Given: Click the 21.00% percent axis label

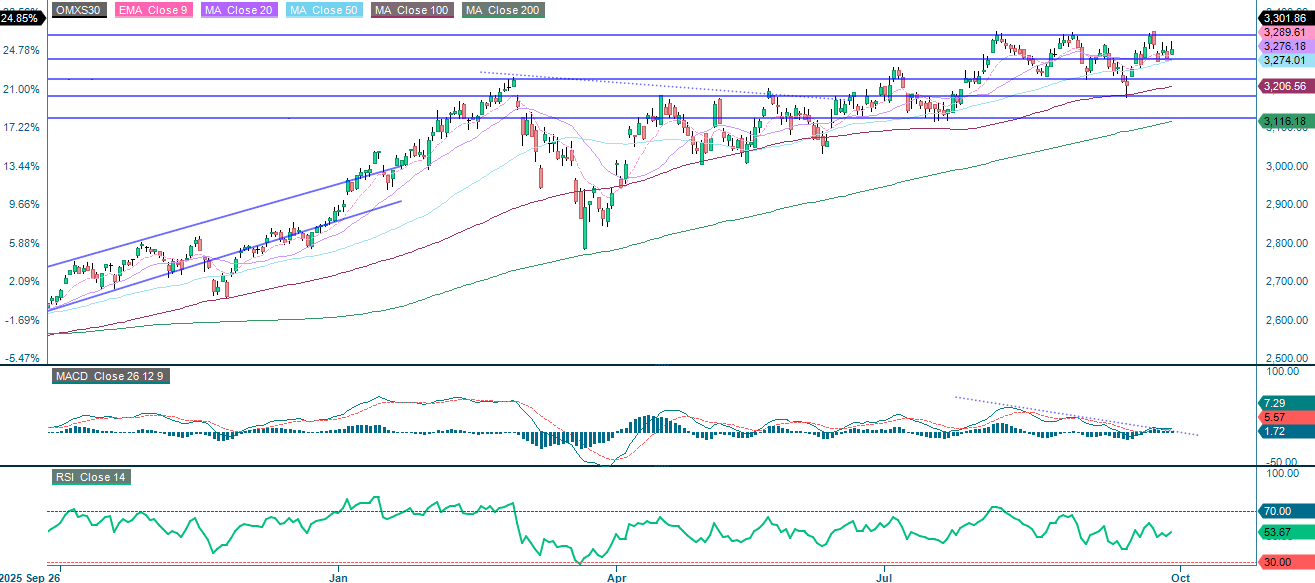Looking at the screenshot, I should coord(23,89).
